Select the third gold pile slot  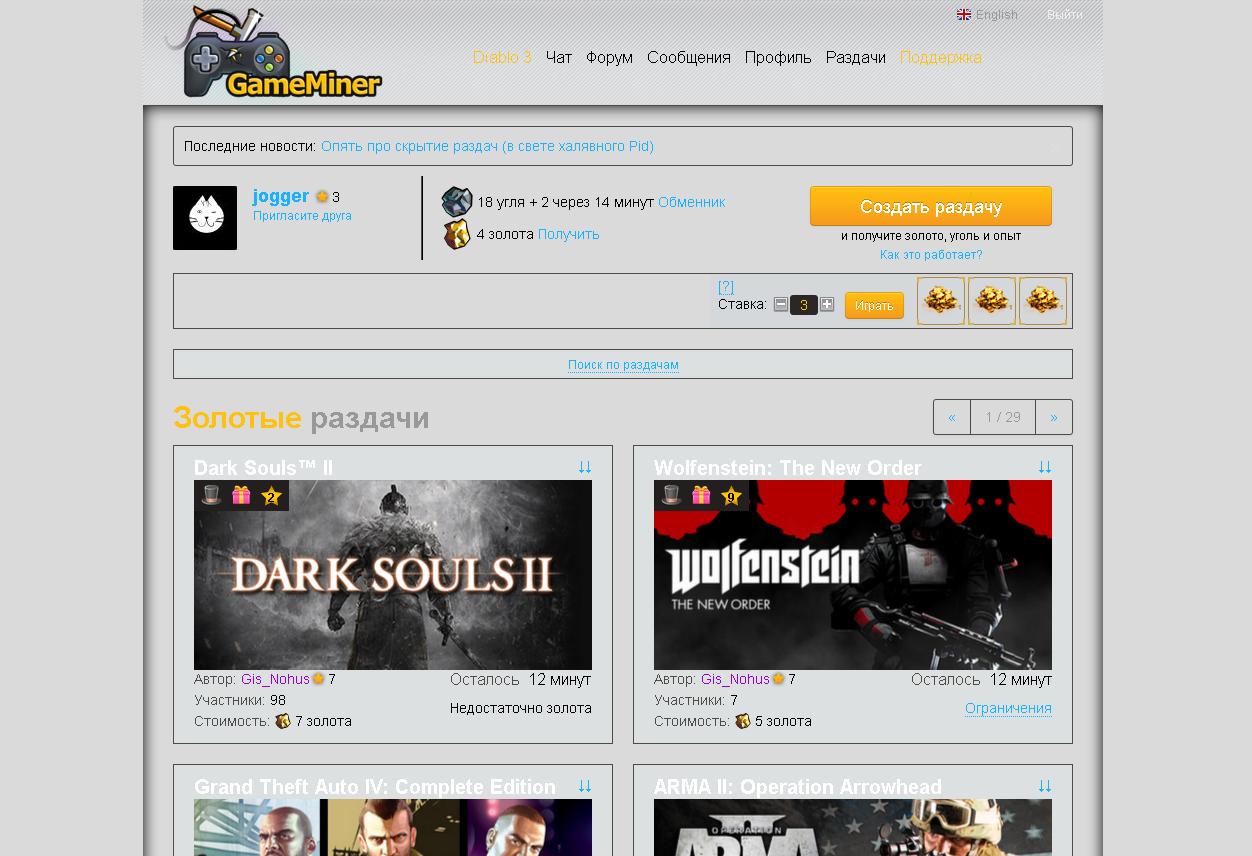point(1043,301)
